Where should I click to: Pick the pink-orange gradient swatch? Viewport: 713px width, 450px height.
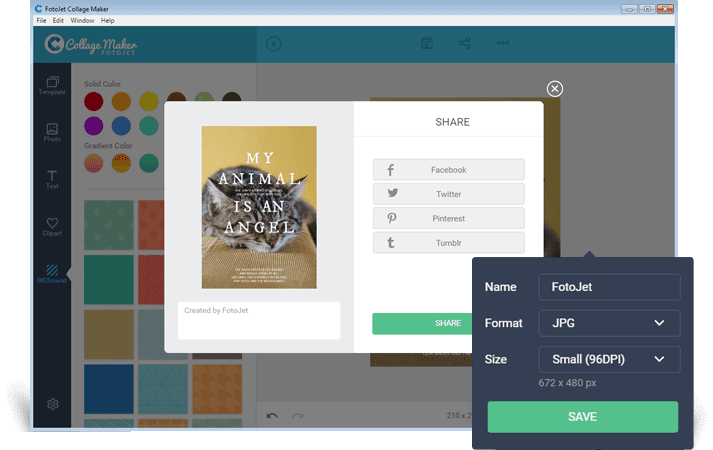coord(94,163)
